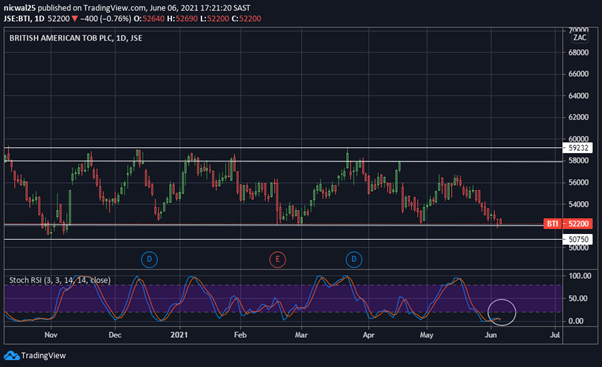Click the 68000 price axis label
This screenshot has height=367, width=602.
(578, 52)
